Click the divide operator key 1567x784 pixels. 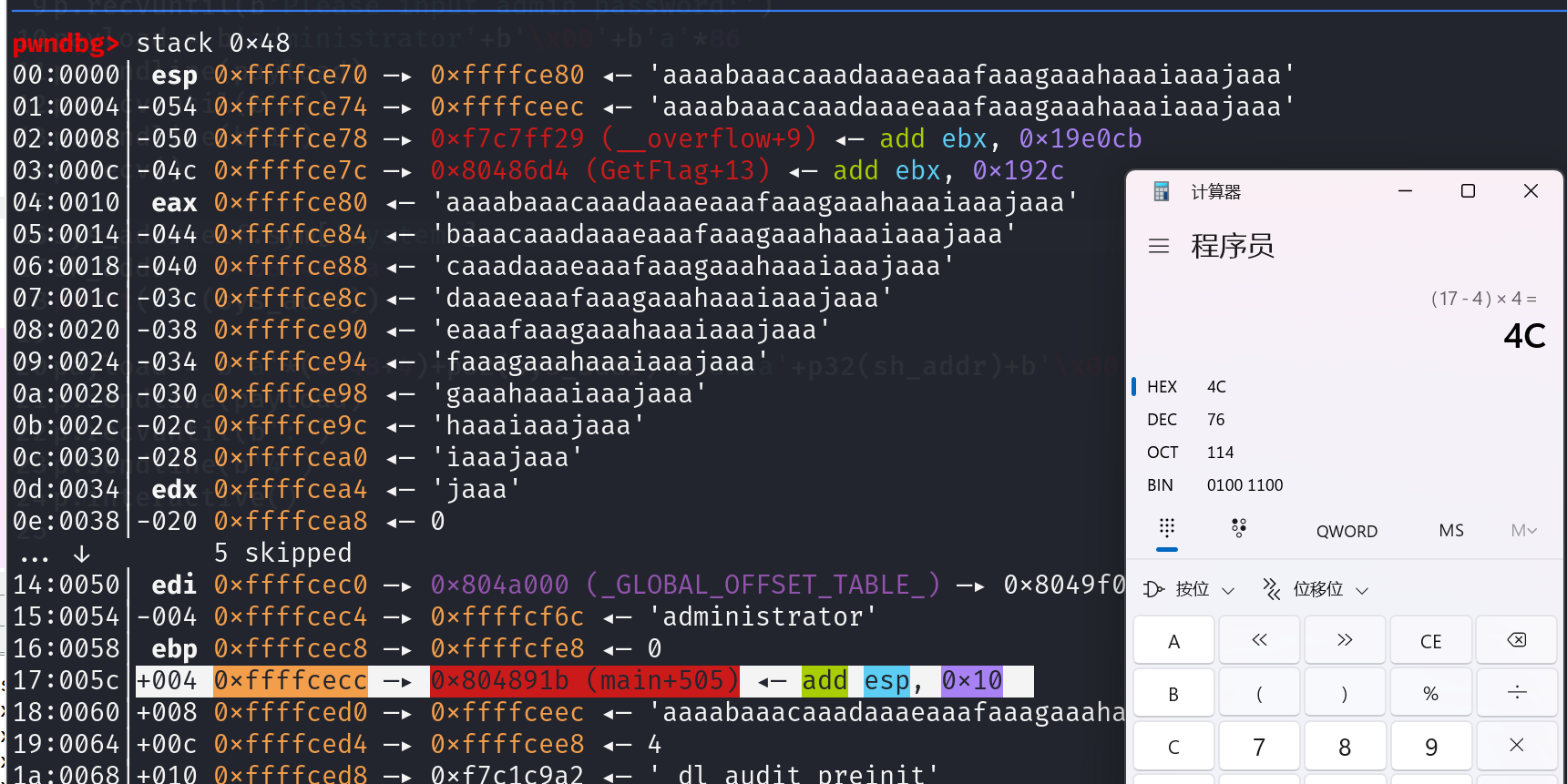click(1517, 693)
